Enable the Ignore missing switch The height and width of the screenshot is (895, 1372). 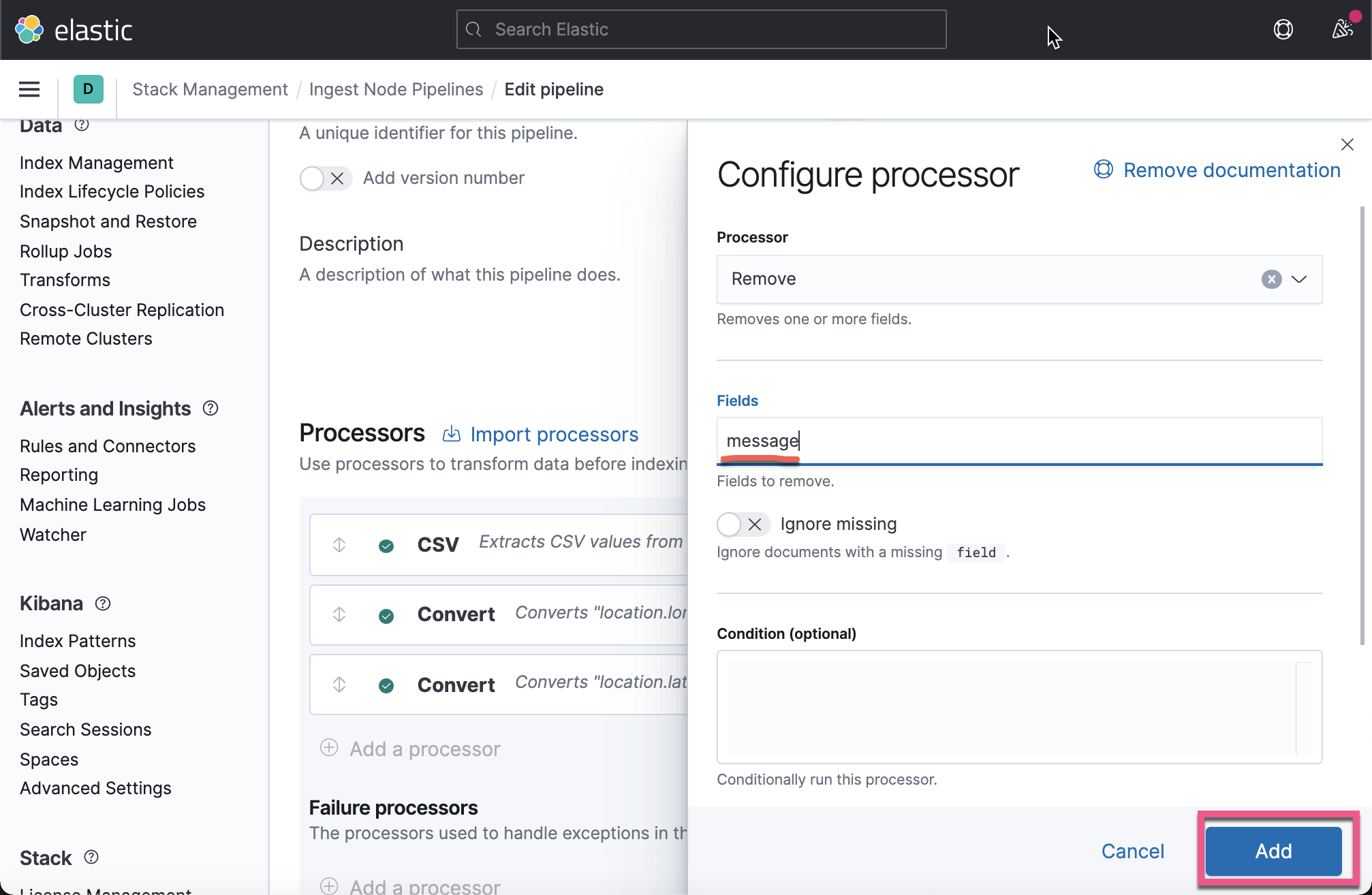click(728, 524)
